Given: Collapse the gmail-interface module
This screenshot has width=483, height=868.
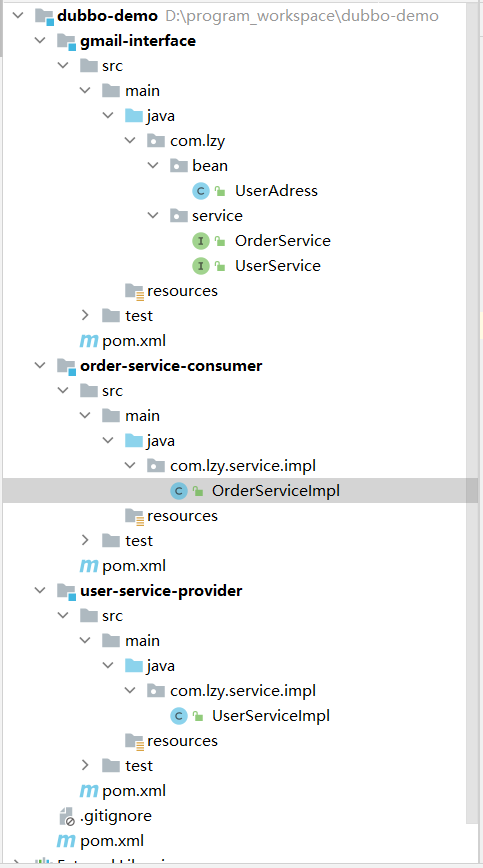Looking at the screenshot, I should click(x=40, y=41).
